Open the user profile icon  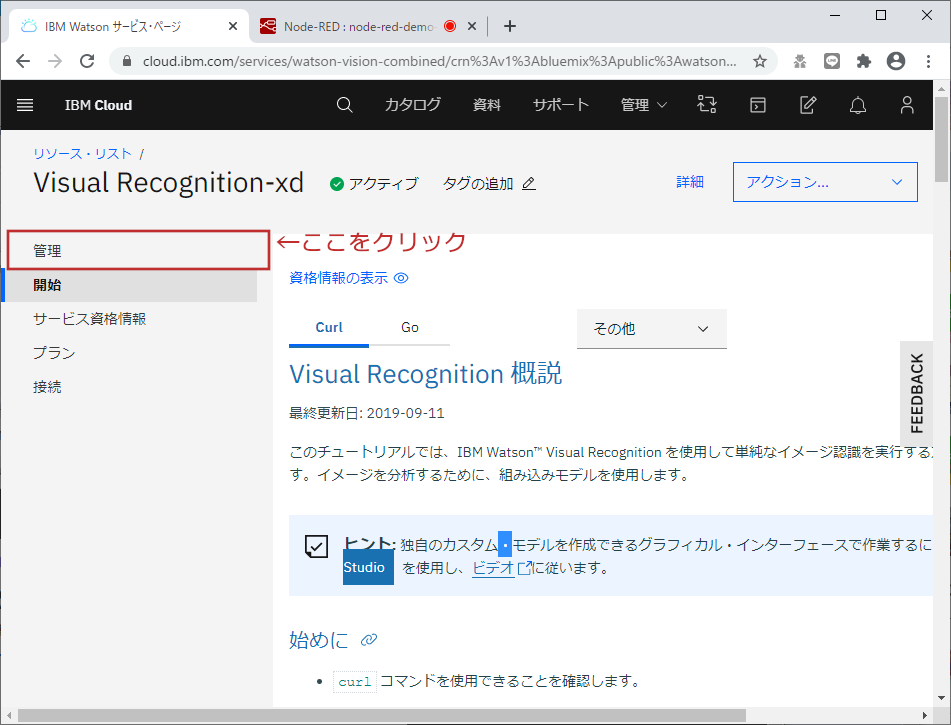pos(906,105)
